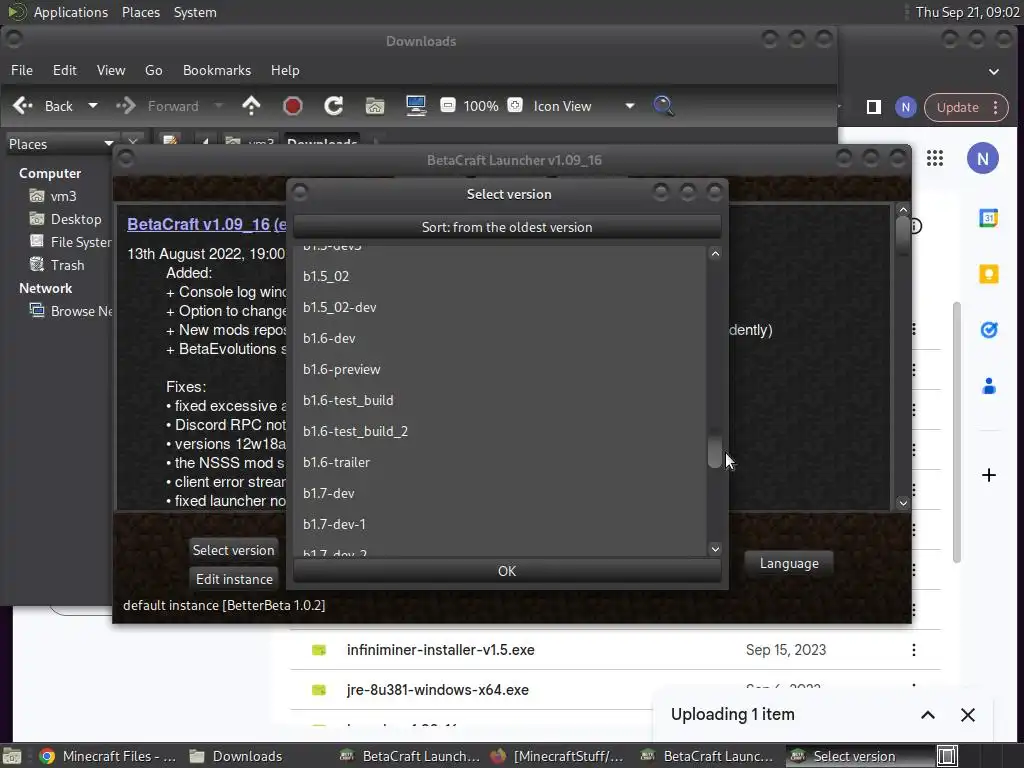This screenshot has height=768, width=1024.
Task: Click the Computer icon in the Downloads toolbar
Action: [416, 106]
